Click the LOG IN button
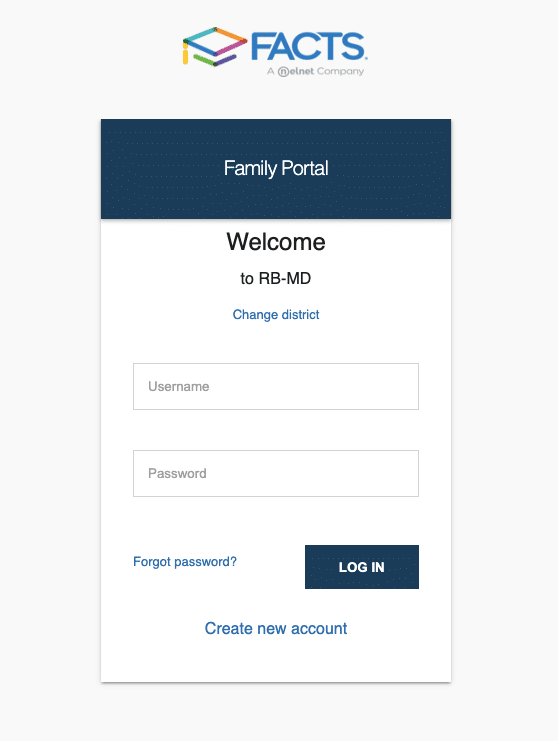558x741 pixels. click(362, 567)
